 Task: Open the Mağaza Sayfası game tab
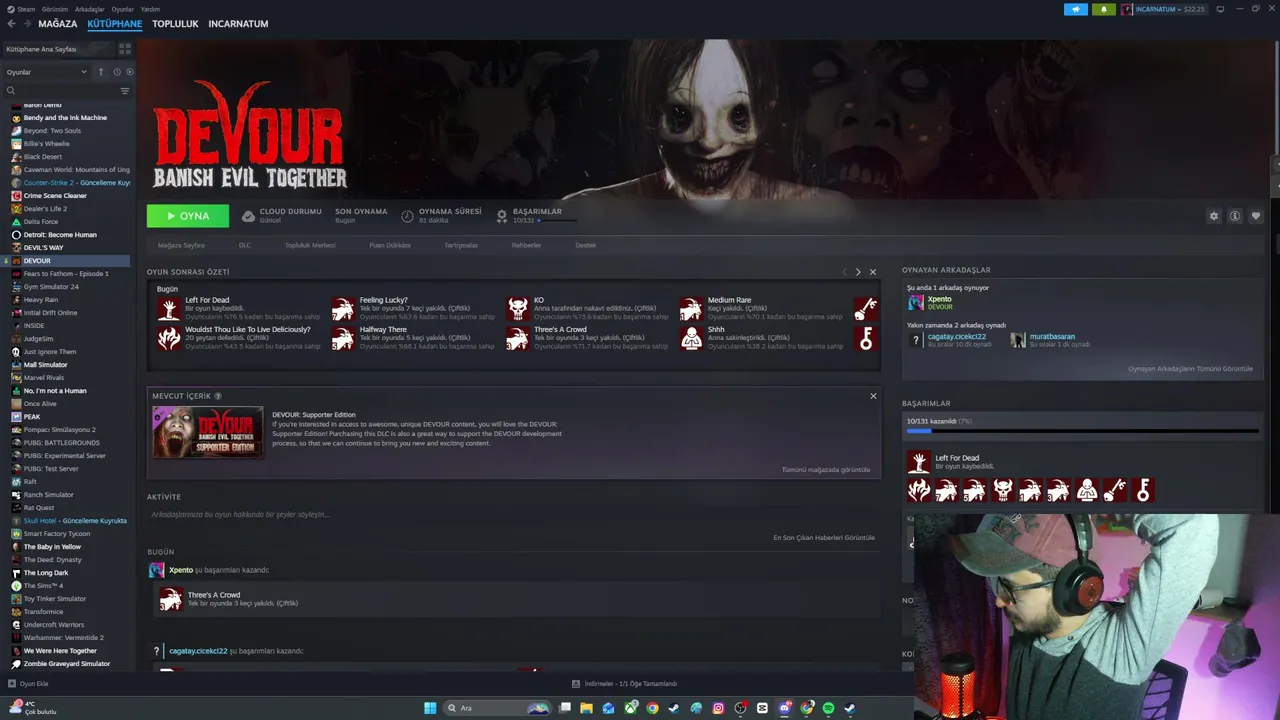181,245
